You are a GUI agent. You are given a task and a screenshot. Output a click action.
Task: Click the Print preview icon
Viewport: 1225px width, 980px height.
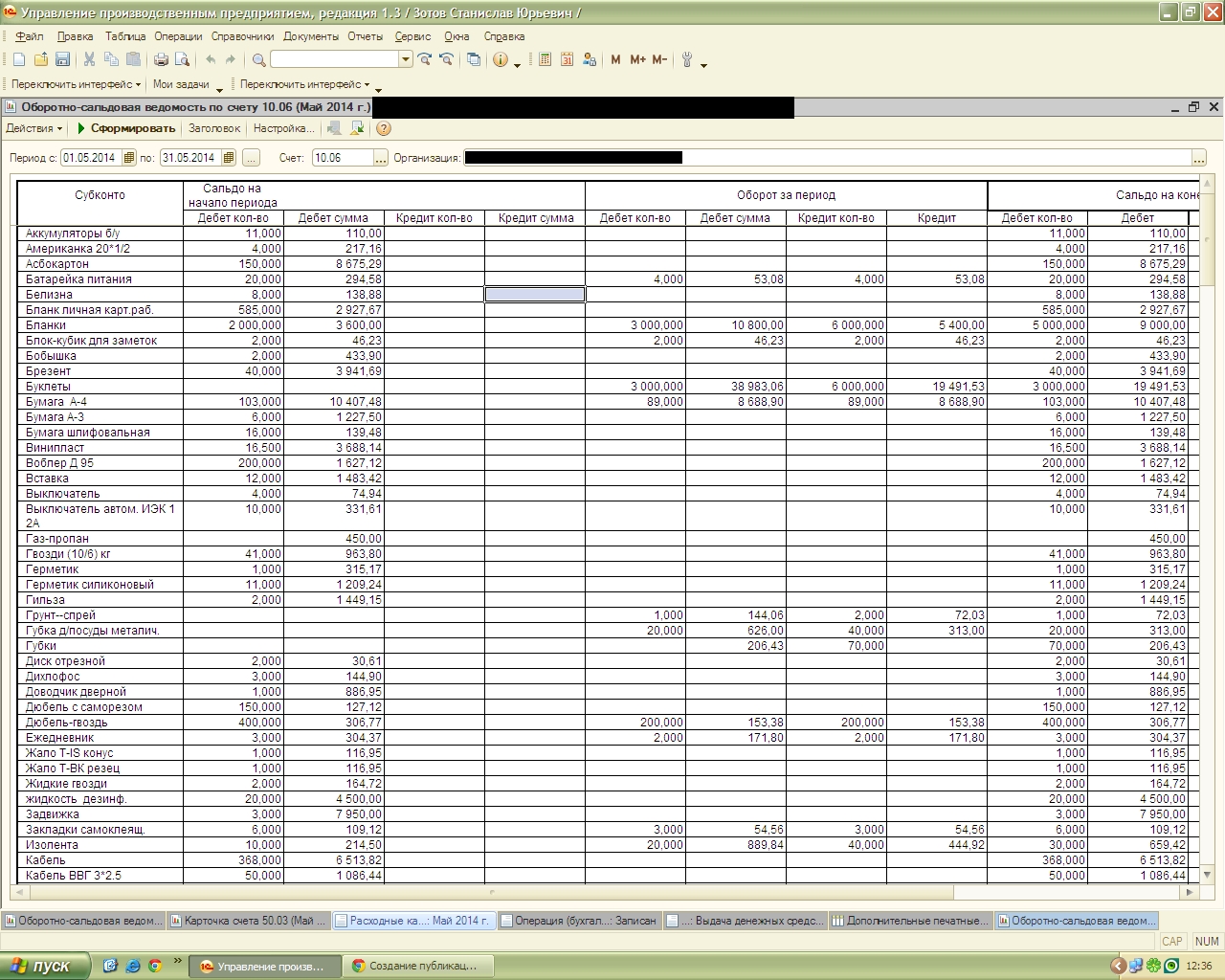182,59
